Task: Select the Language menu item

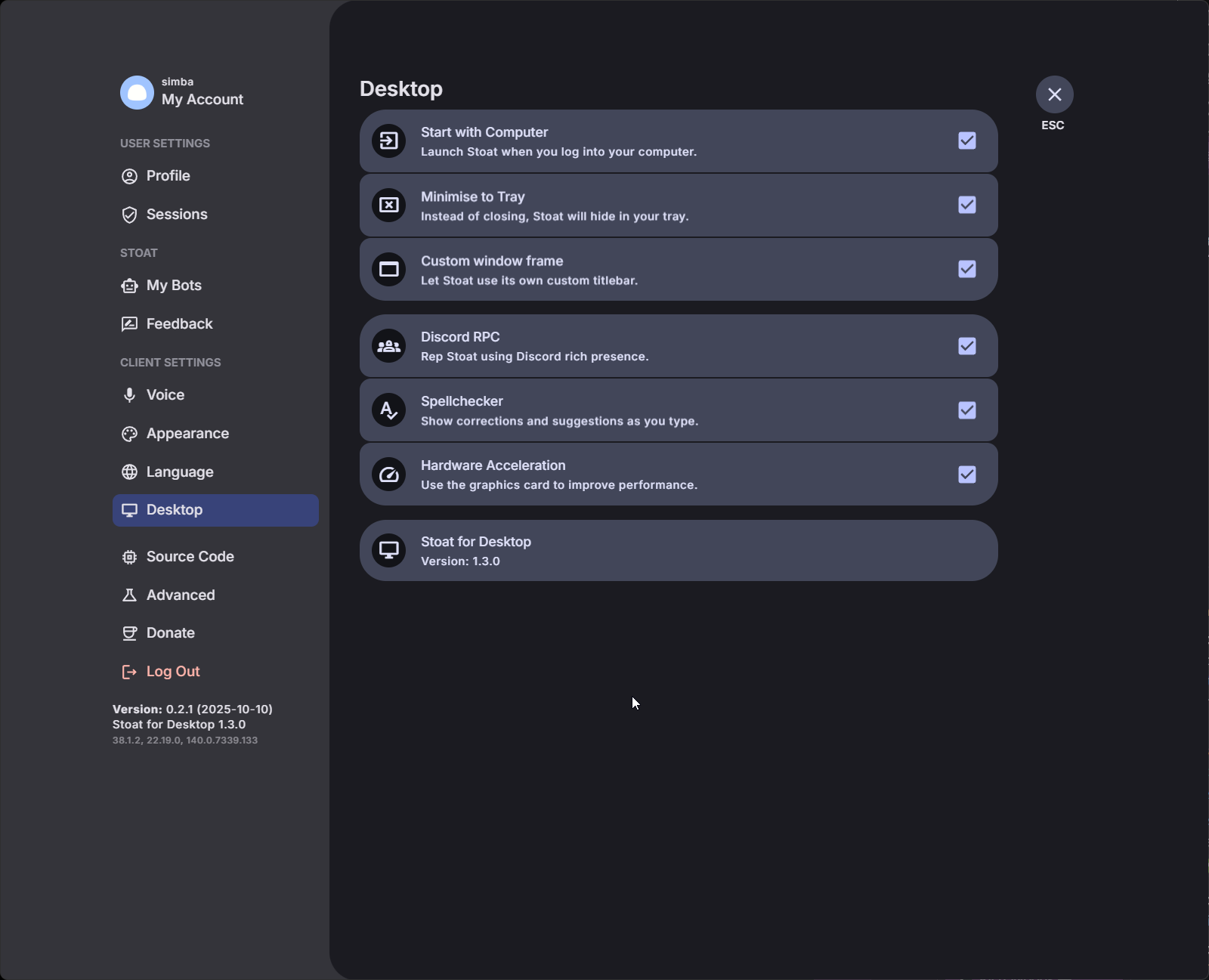Action: [x=215, y=472]
